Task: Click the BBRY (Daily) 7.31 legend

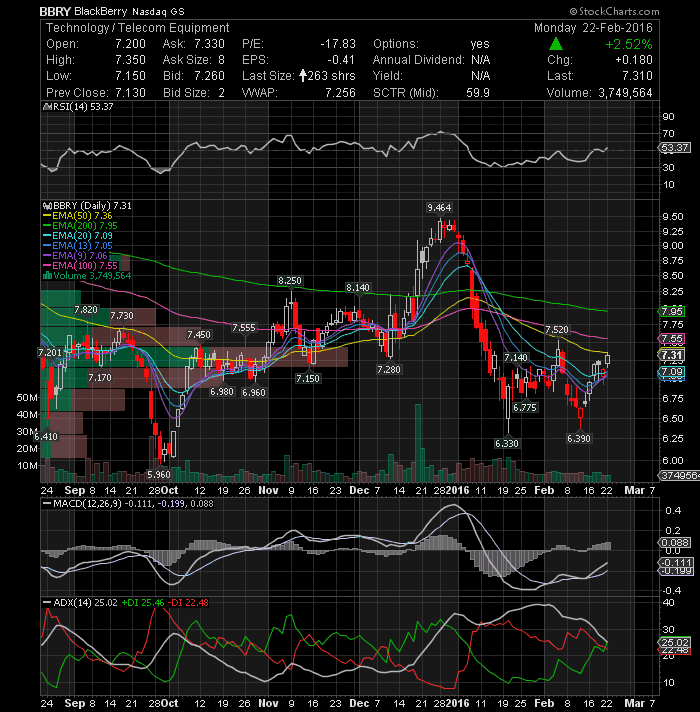Action: [87, 206]
